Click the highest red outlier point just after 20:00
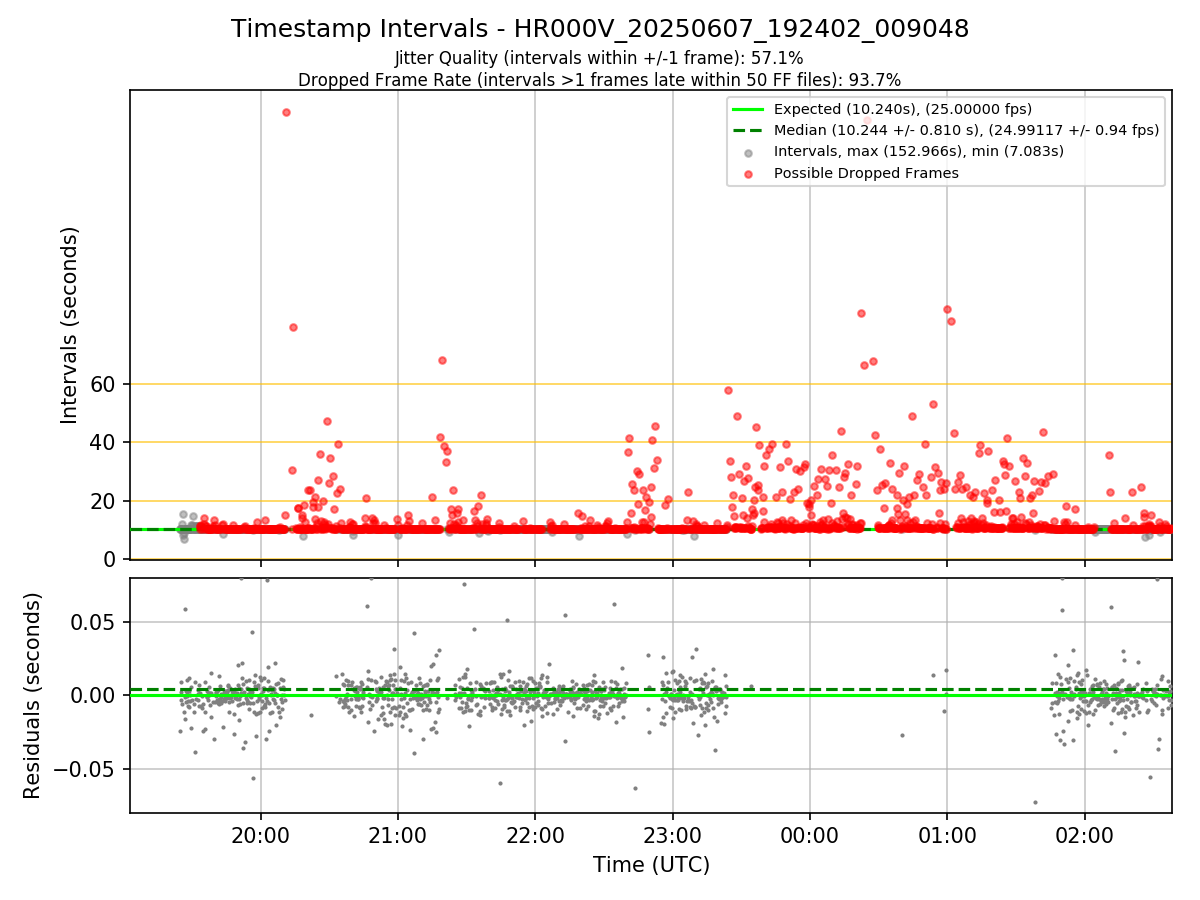Viewport: 1200px width, 900px height. [286, 112]
